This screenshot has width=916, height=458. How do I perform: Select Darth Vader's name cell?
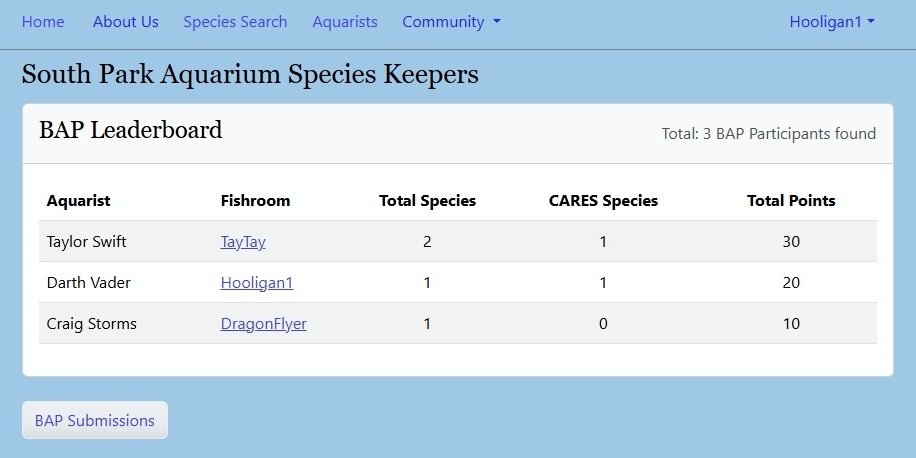[89, 283]
